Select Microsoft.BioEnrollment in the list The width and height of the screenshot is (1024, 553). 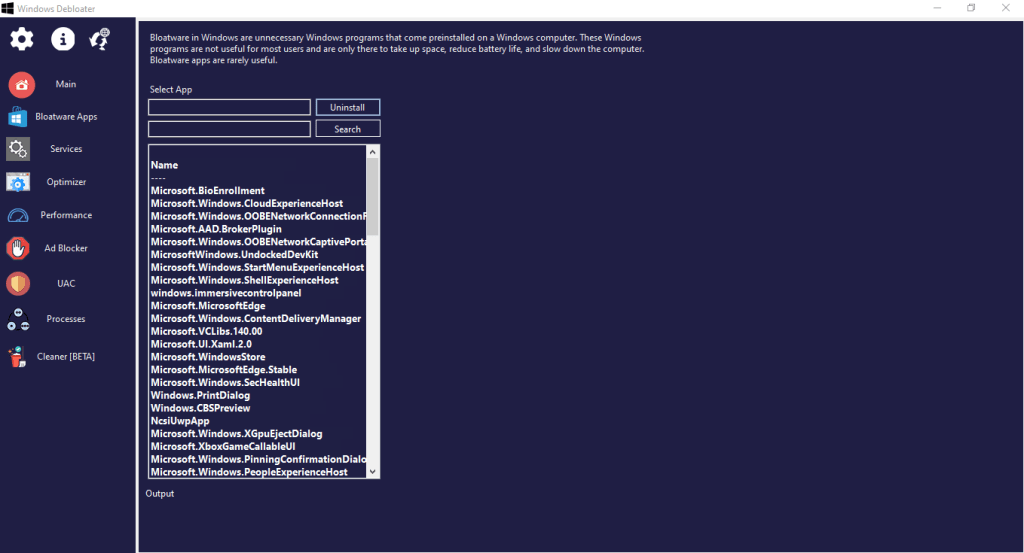[x=208, y=191]
